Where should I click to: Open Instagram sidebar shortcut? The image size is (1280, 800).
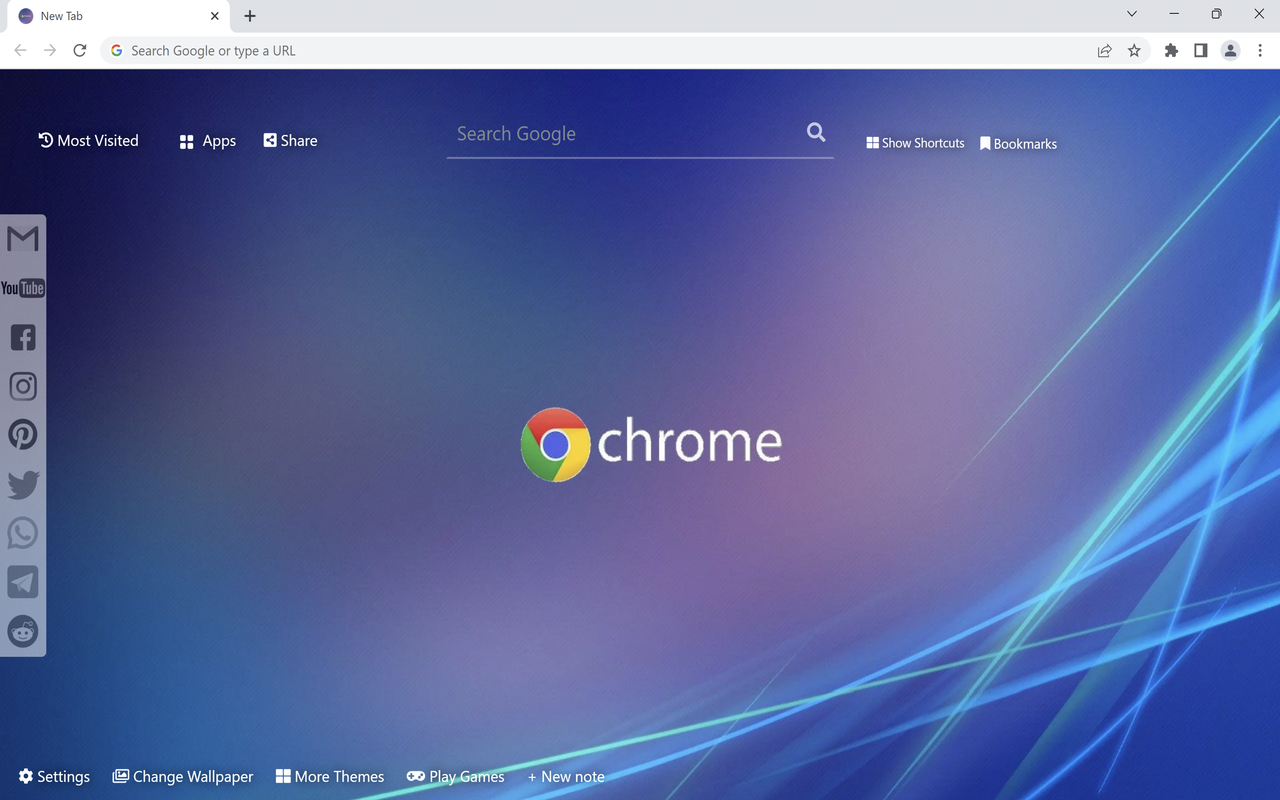coord(23,386)
